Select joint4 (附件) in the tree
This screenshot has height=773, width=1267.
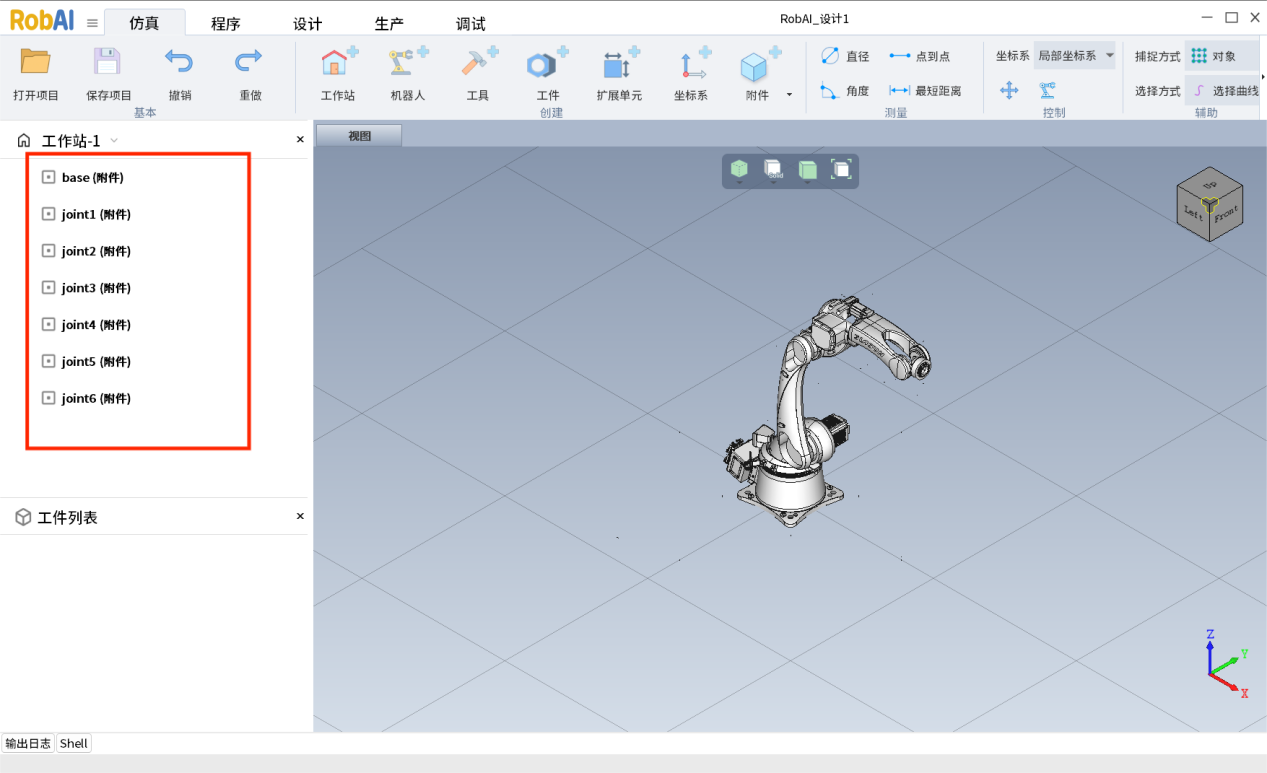click(x=95, y=325)
